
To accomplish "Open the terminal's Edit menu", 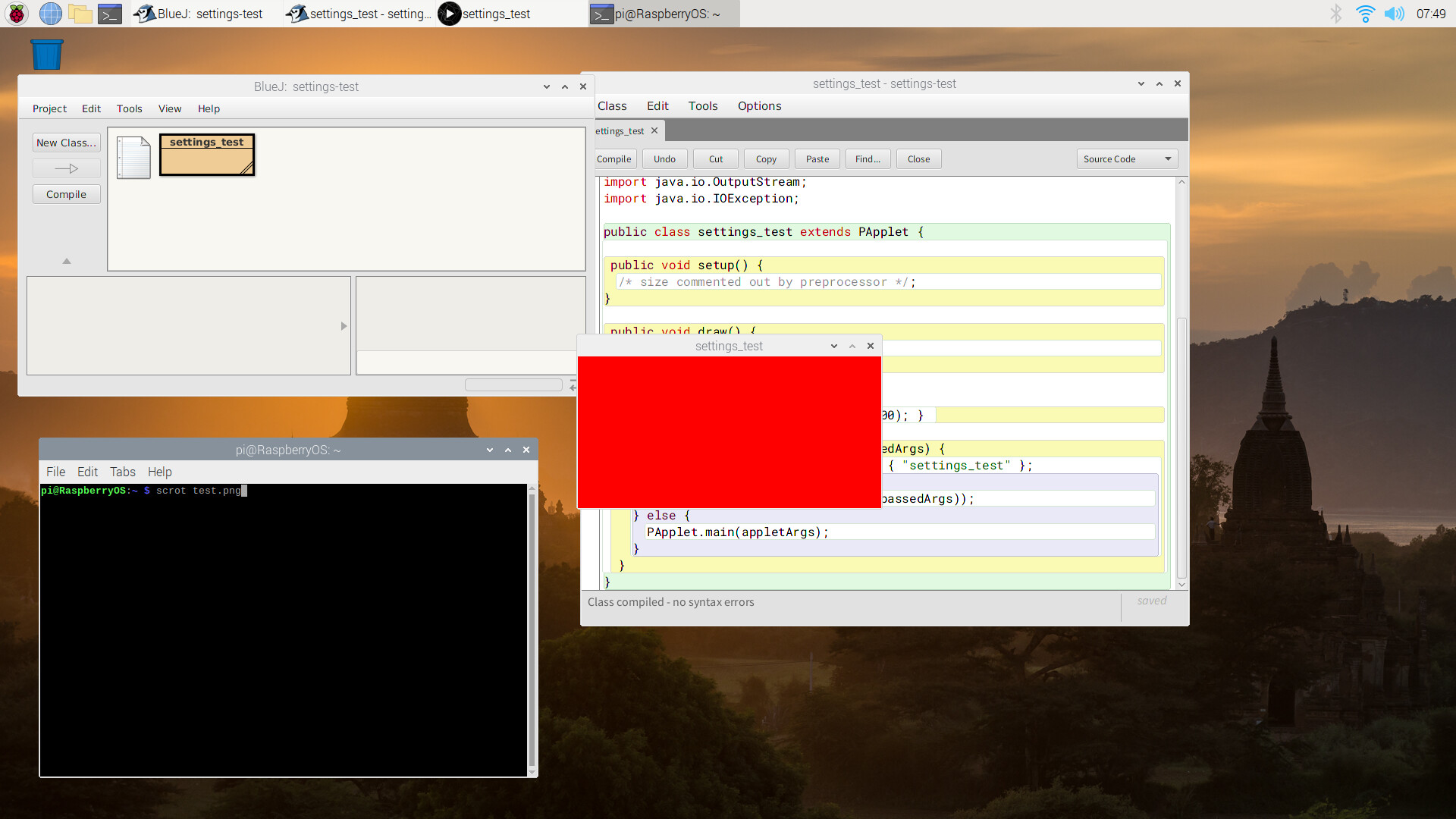I will tap(87, 472).
